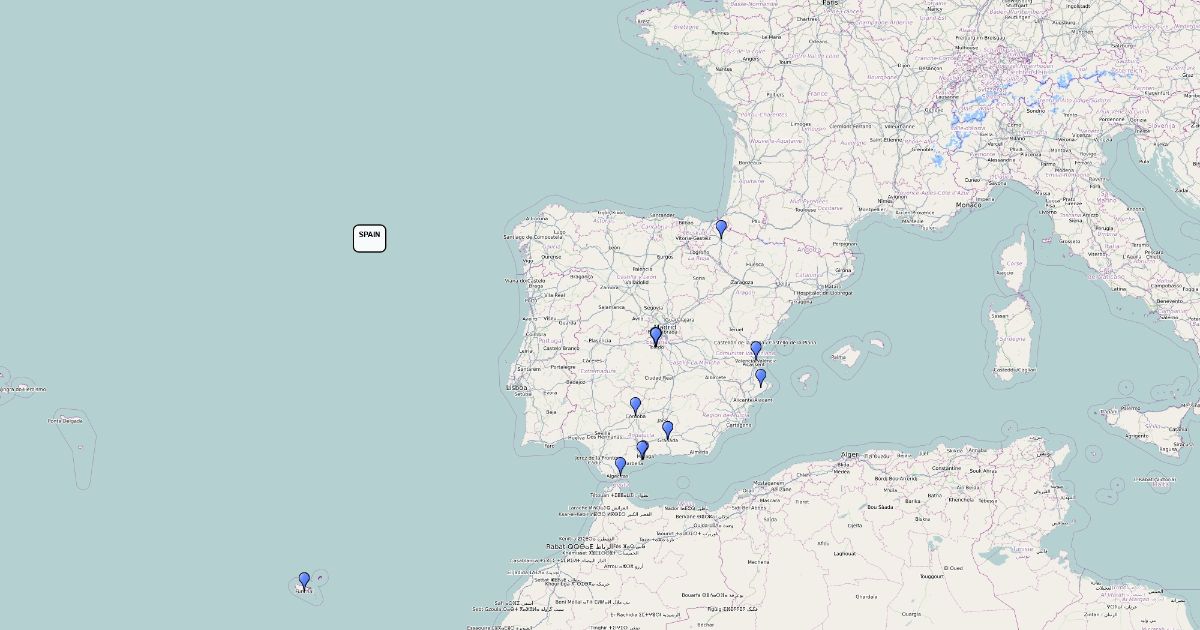The width and height of the screenshot is (1200, 630).
Task: Click the Cartagena city label
Action: [738, 425]
